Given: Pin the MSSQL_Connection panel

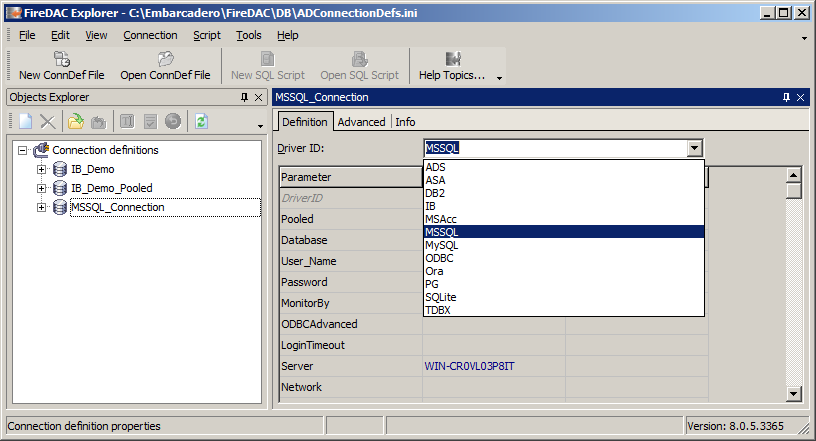Looking at the screenshot, I should [x=786, y=97].
